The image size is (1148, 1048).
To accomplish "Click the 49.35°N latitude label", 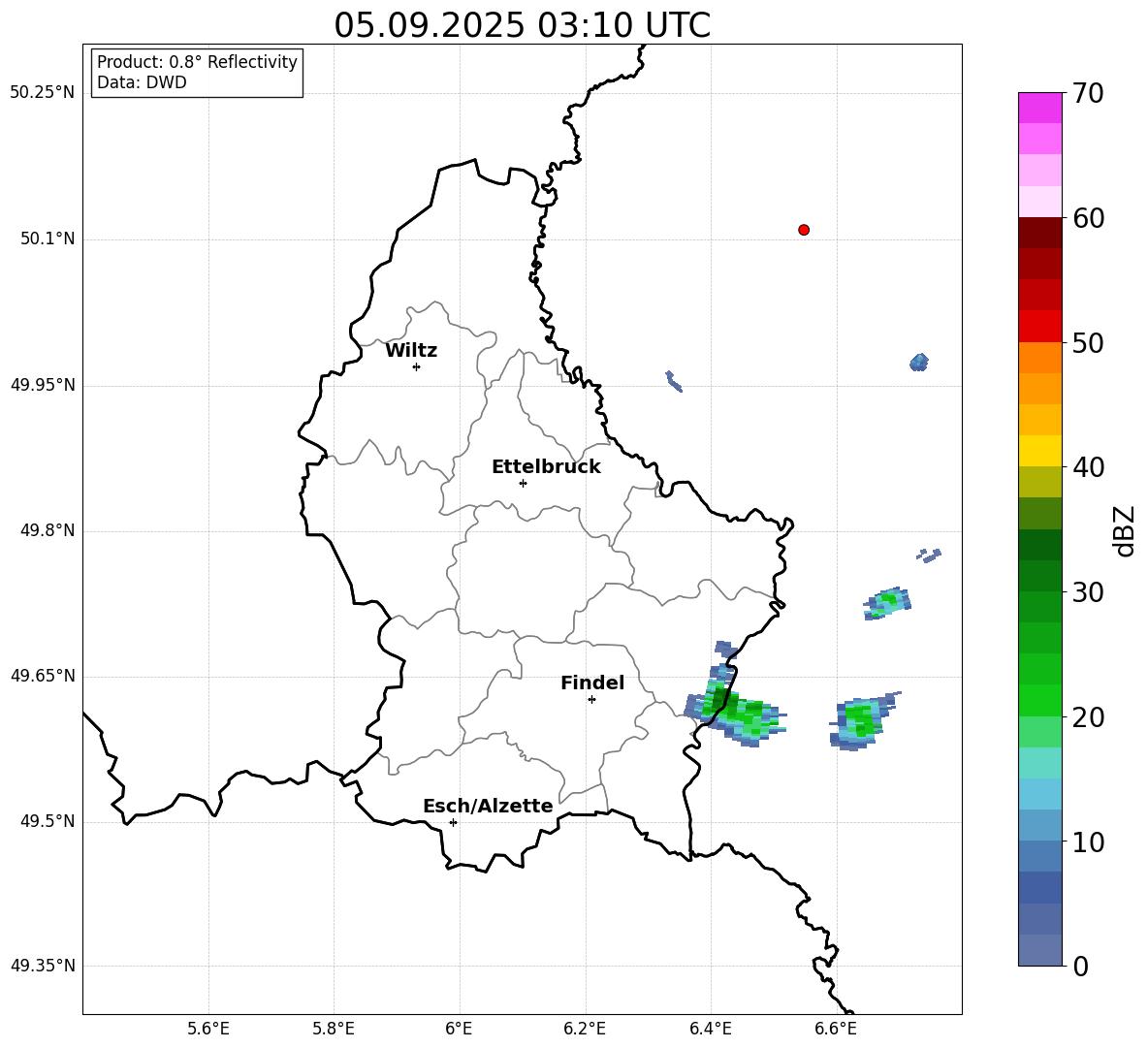I will (43, 966).
